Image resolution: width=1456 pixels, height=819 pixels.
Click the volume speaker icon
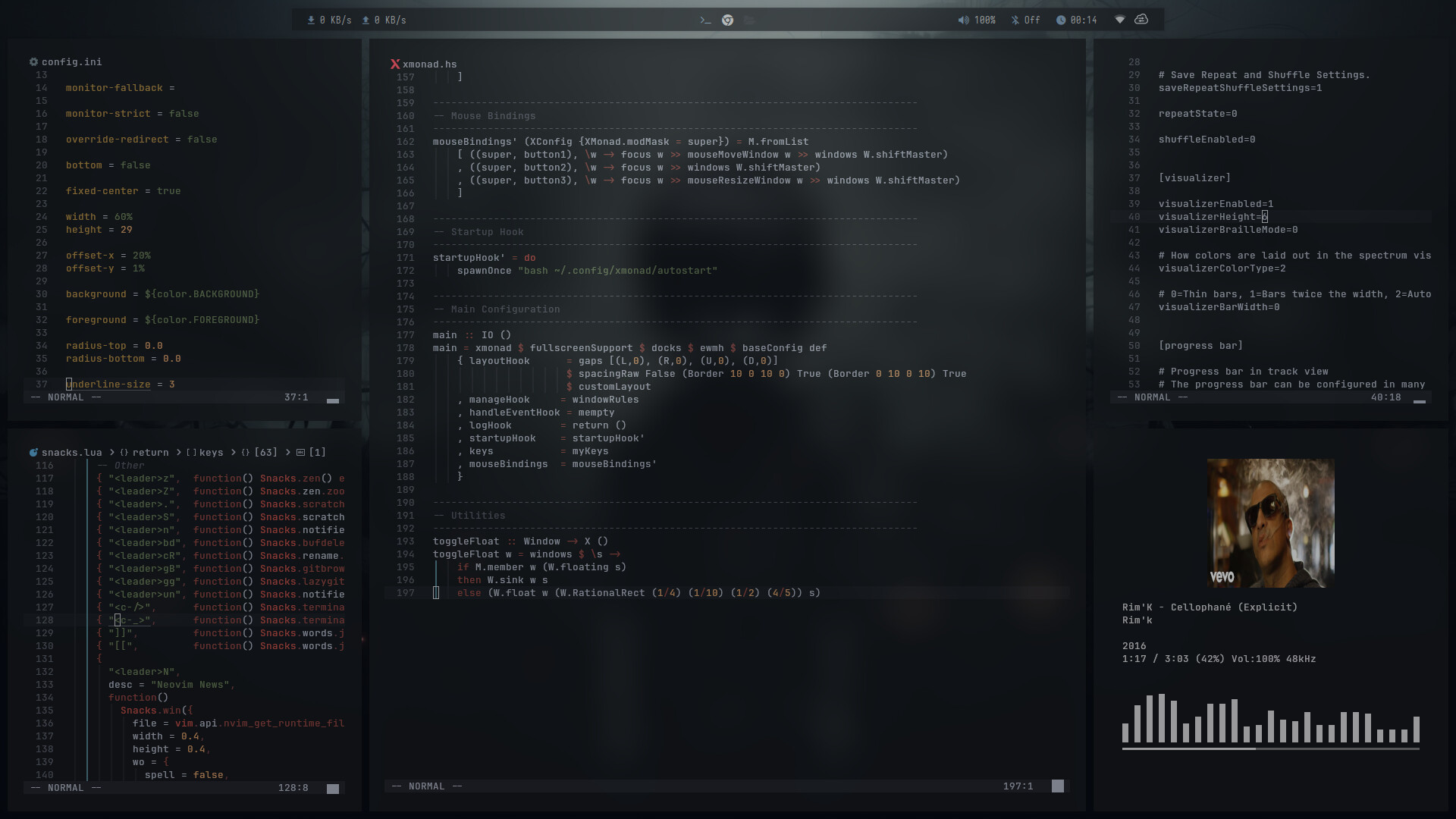[963, 20]
